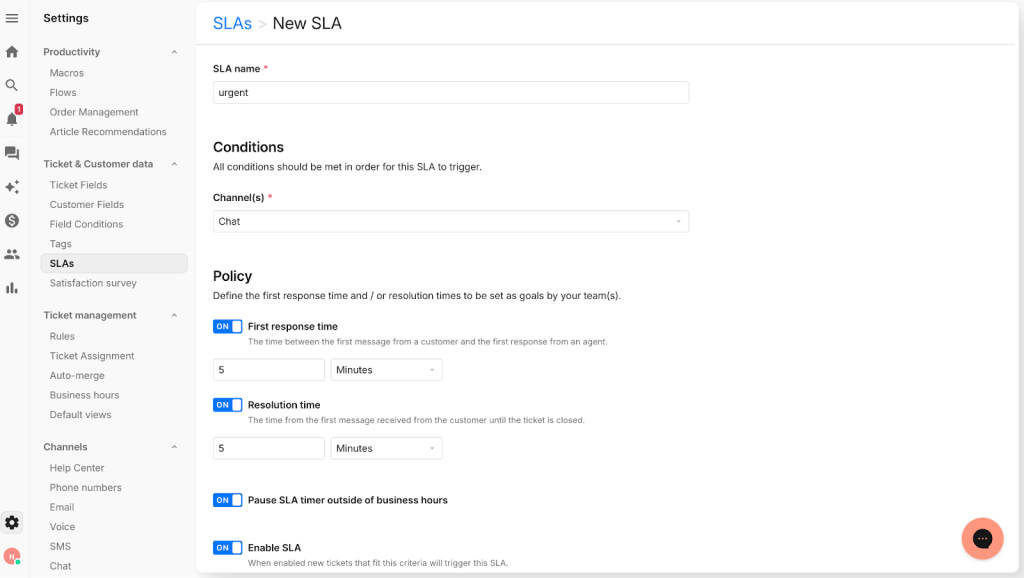Turn off First response time toggle
This screenshot has width=1024, height=578.
pyautogui.click(x=227, y=327)
